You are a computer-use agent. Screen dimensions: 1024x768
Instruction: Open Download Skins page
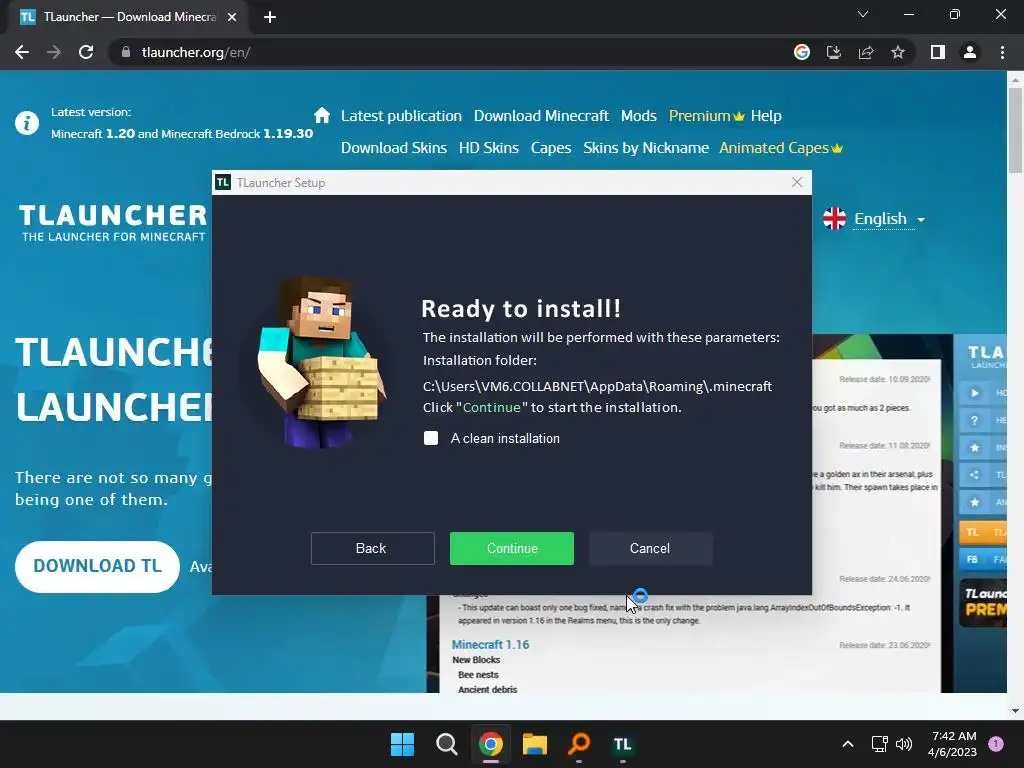tap(394, 148)
